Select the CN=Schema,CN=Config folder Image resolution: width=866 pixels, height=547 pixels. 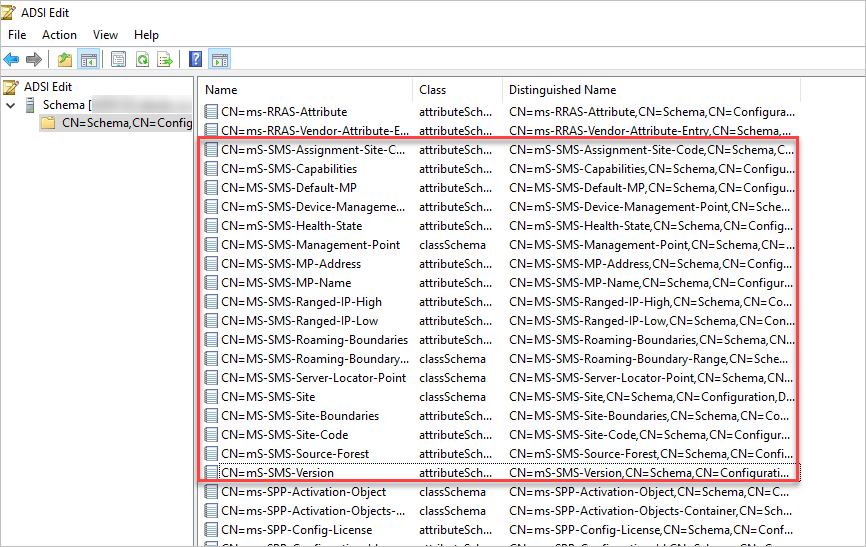tap(127, 123)
